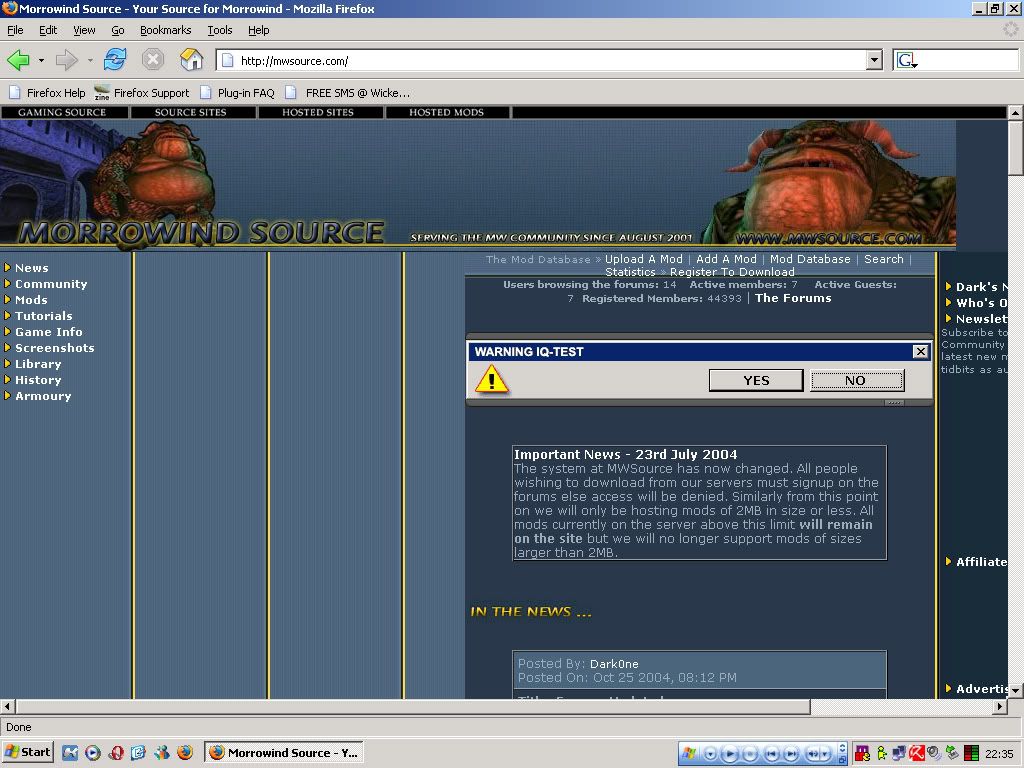1024x768 pixels.
Task: Open the Edit menu
Action: click(48, 30)
